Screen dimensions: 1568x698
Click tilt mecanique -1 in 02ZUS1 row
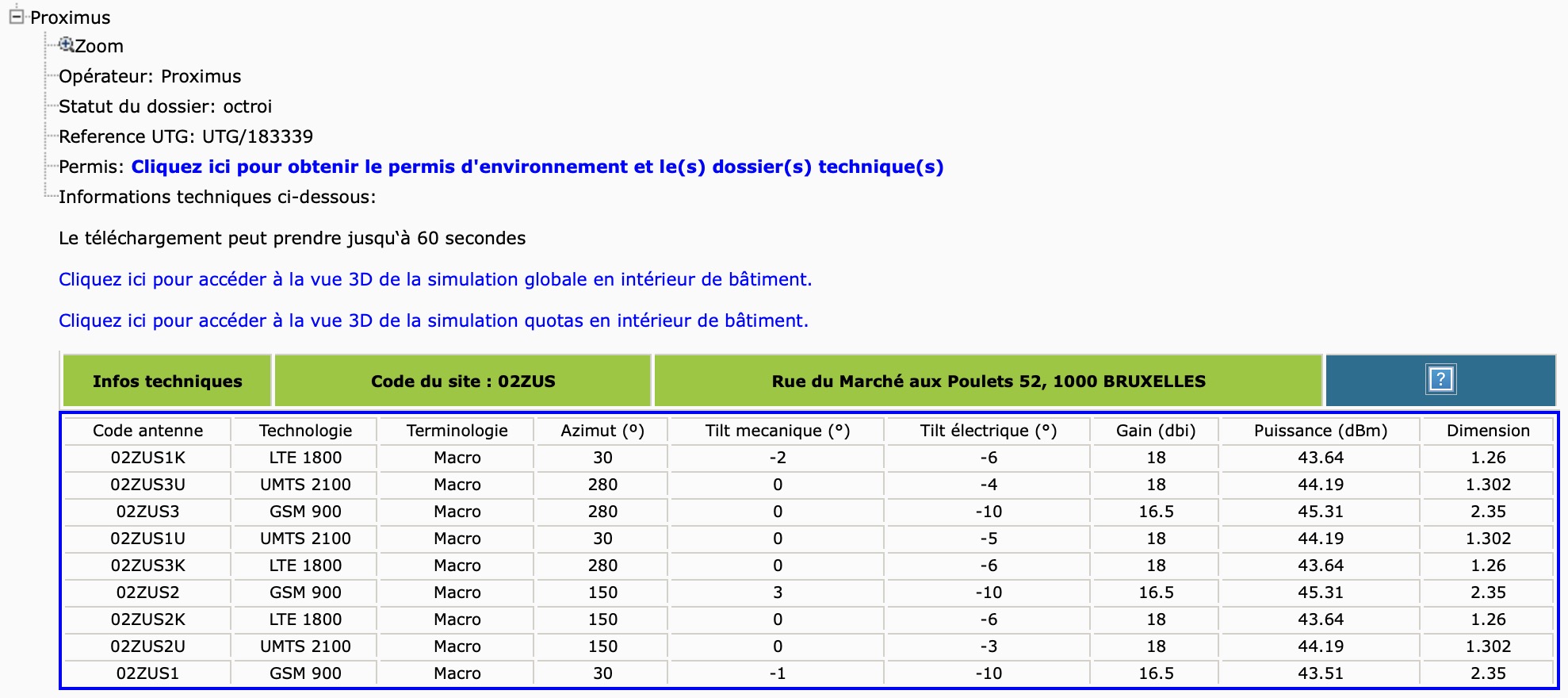pos(778,673)
